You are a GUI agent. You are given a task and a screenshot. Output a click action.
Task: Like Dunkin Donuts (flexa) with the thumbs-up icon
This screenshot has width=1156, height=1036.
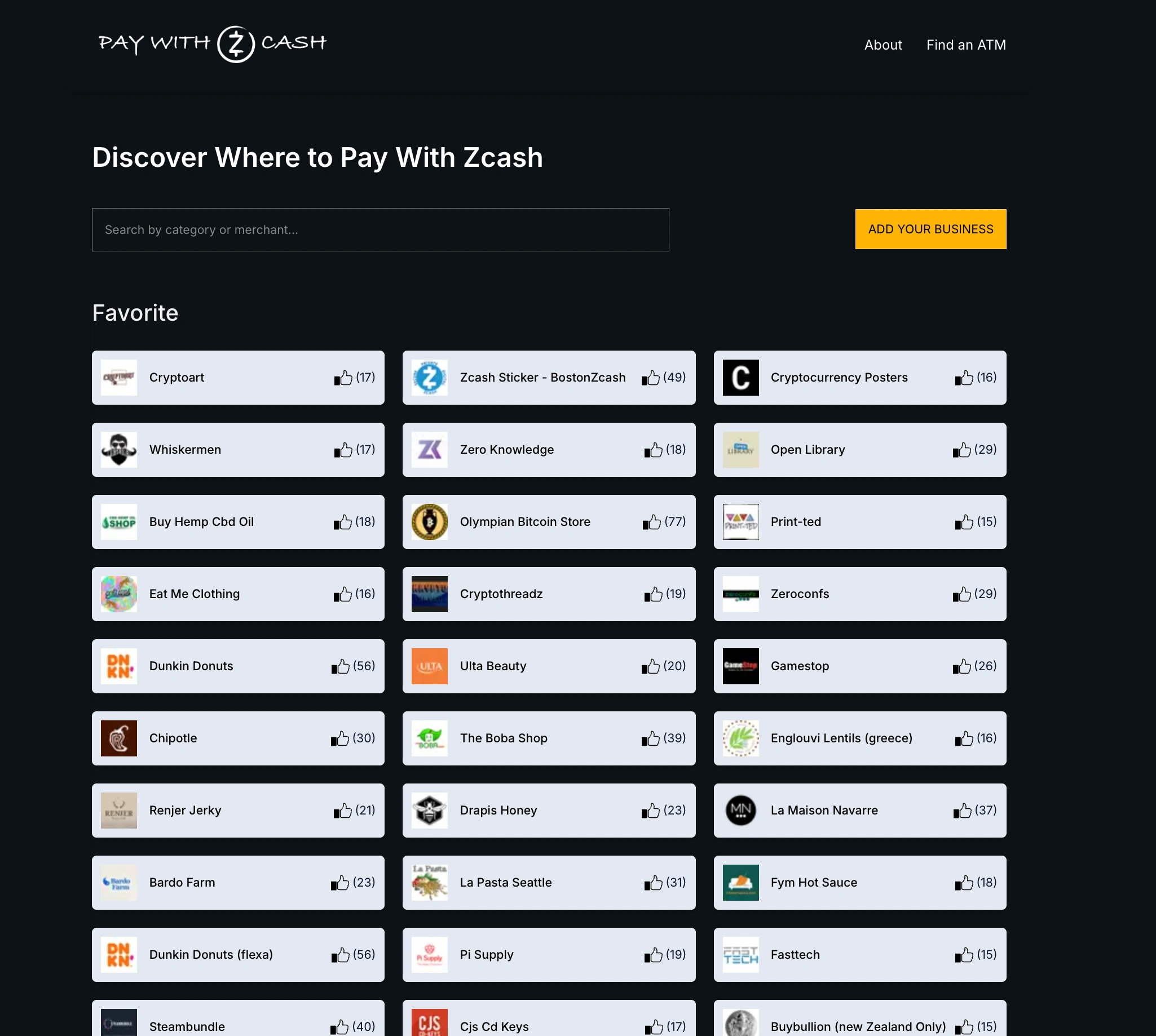tap(340, 955)
